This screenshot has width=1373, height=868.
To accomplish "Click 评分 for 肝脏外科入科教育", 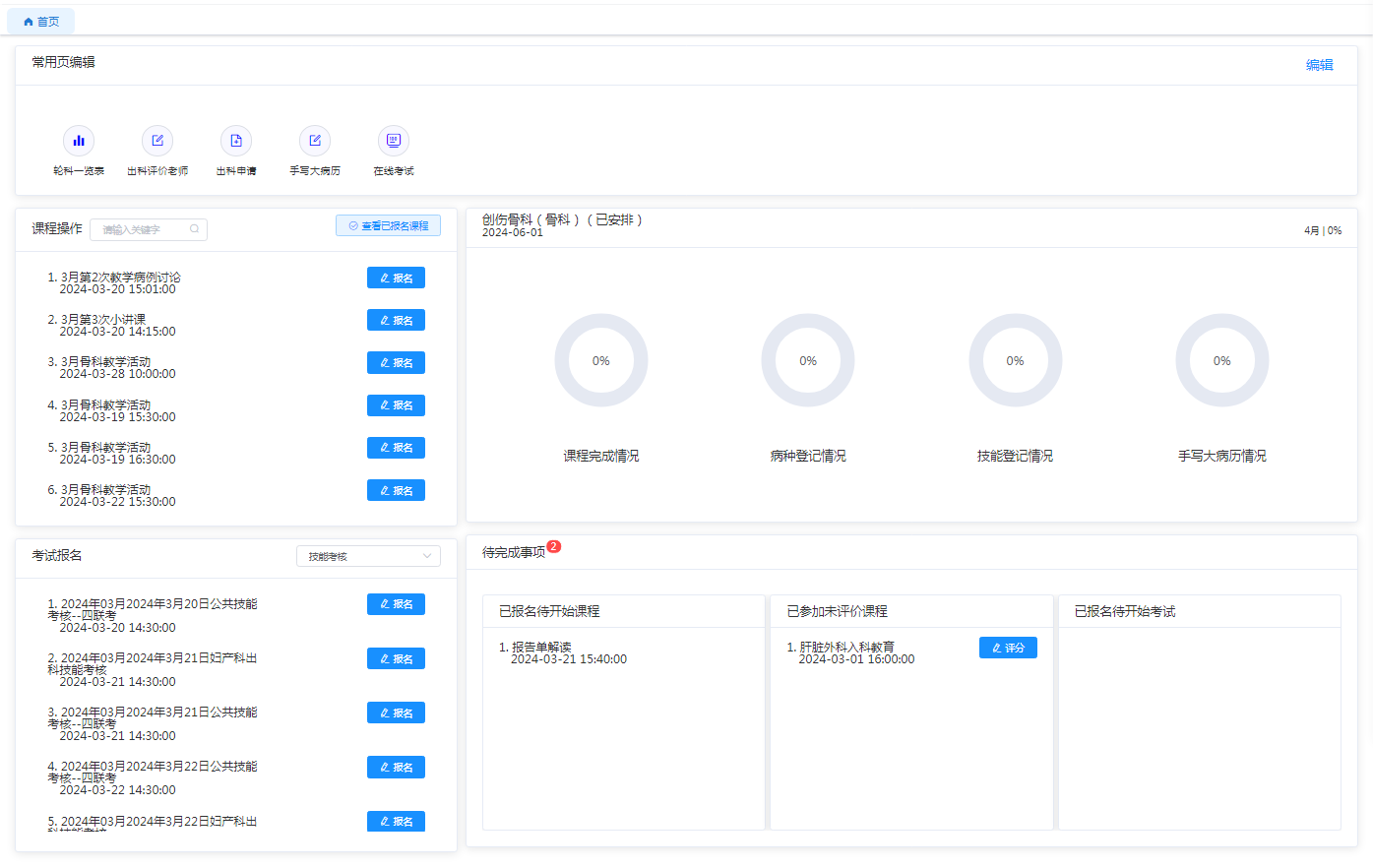I will point(1008,648).
